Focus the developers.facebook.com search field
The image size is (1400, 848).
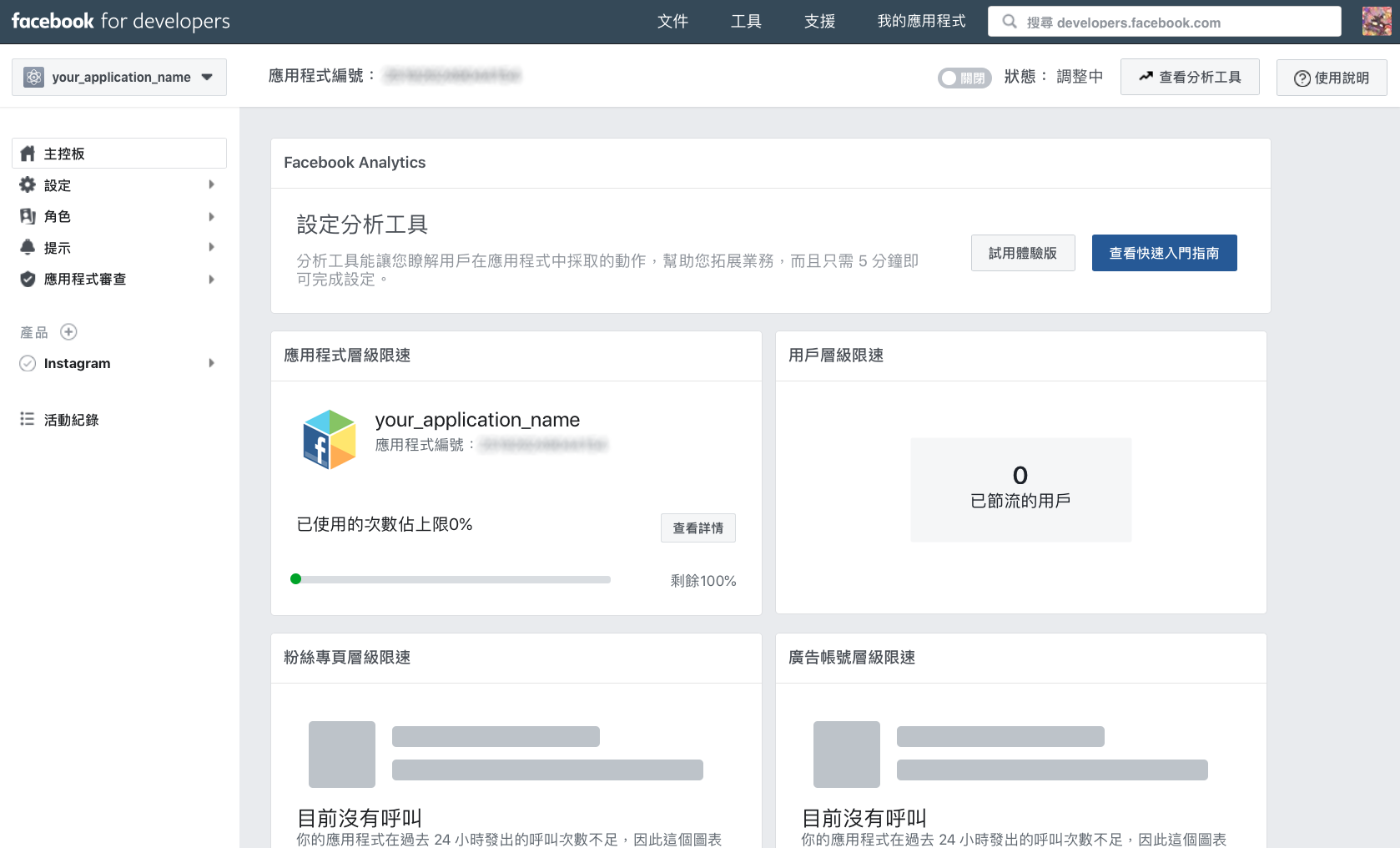1164,22
